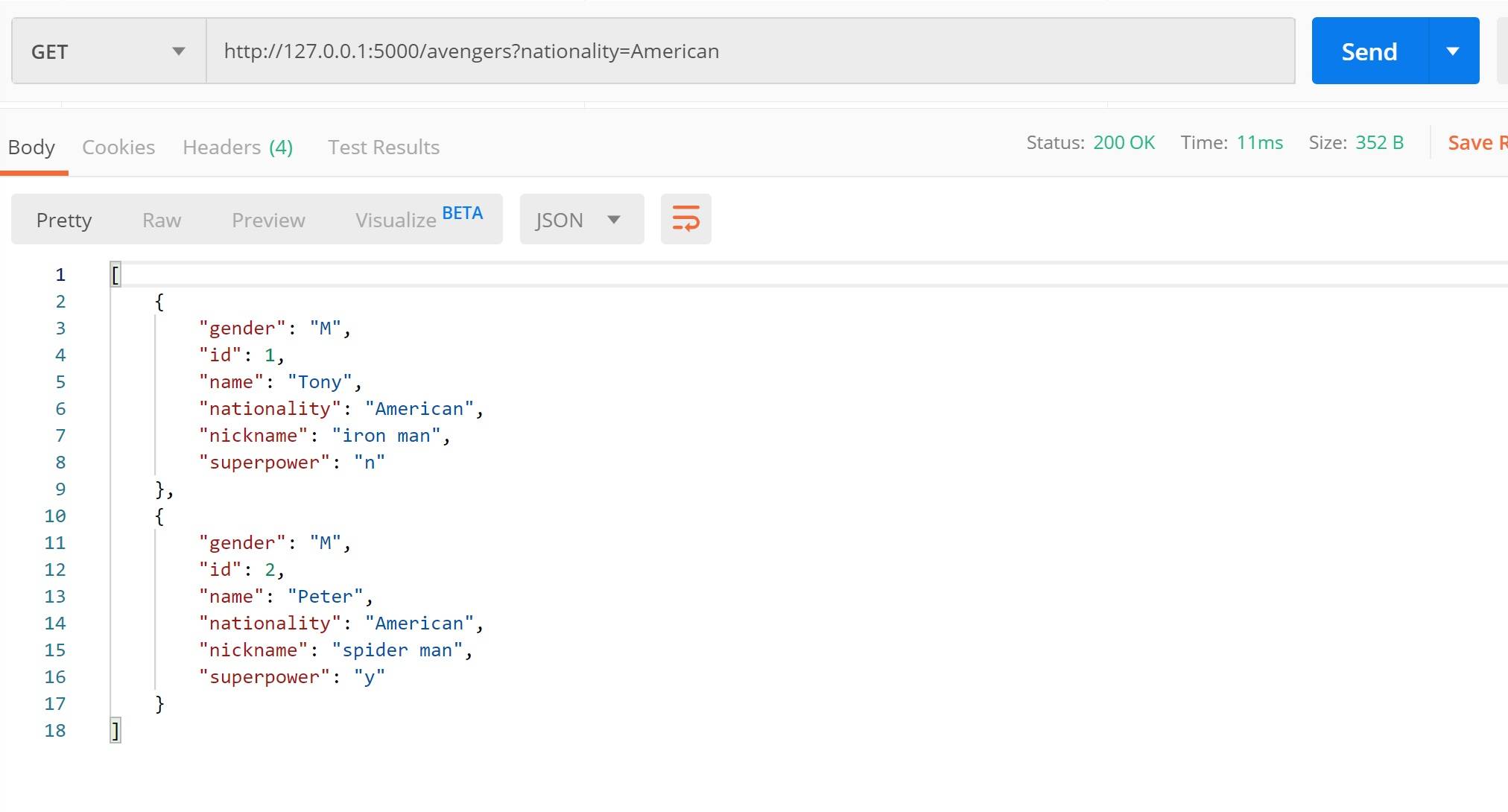The width and height of the screenshot is (1508, 812).
Task: Click line number 1 in gutter
Action: point(60,275)
